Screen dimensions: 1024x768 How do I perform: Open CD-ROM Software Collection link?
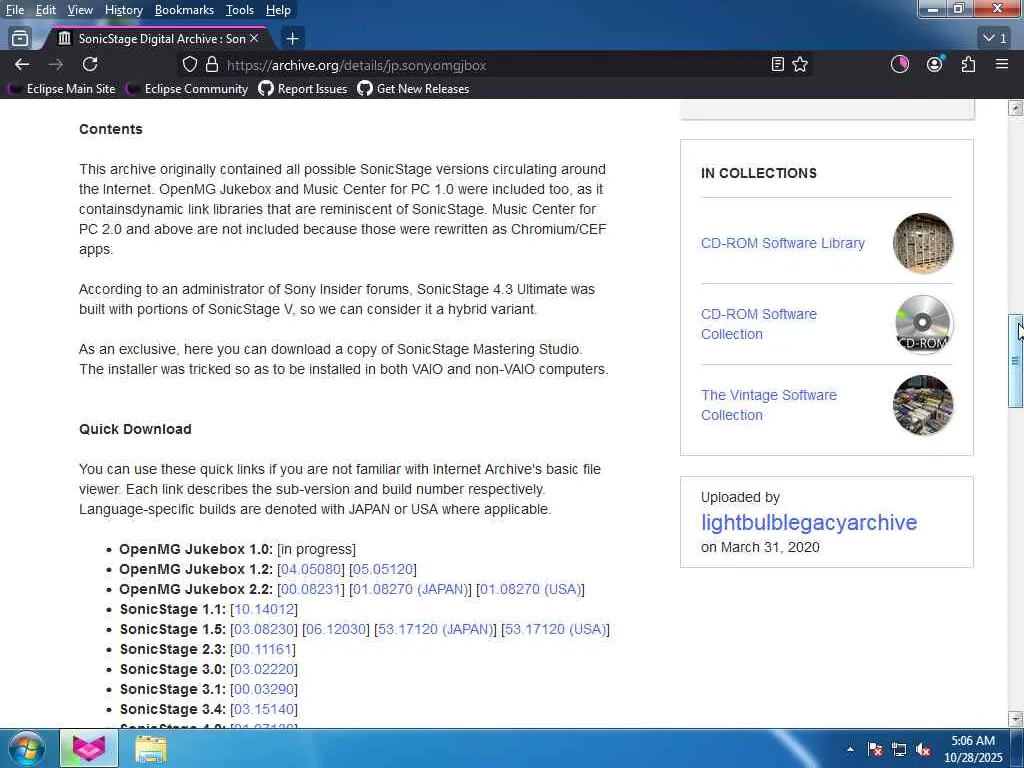click(x=758, y=324)
